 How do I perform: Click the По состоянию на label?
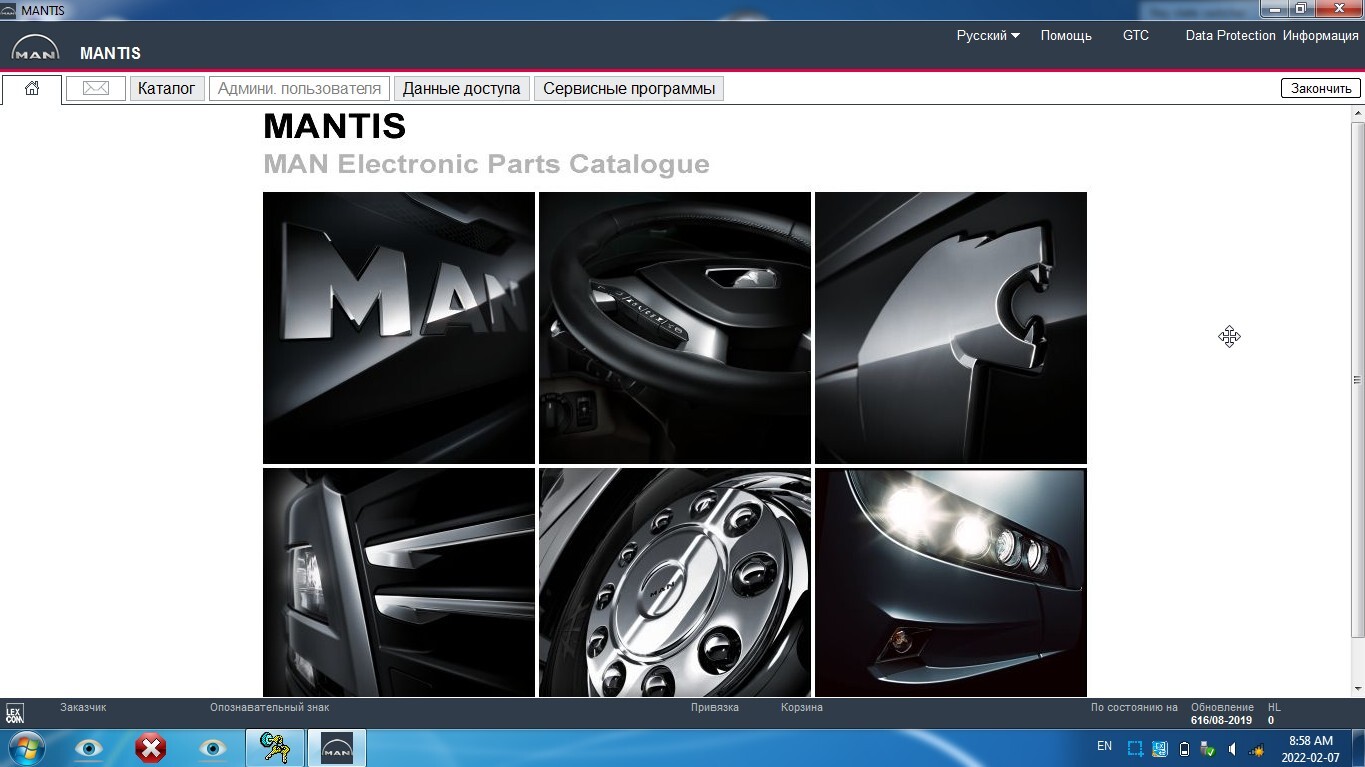[x=1134, y=707]
